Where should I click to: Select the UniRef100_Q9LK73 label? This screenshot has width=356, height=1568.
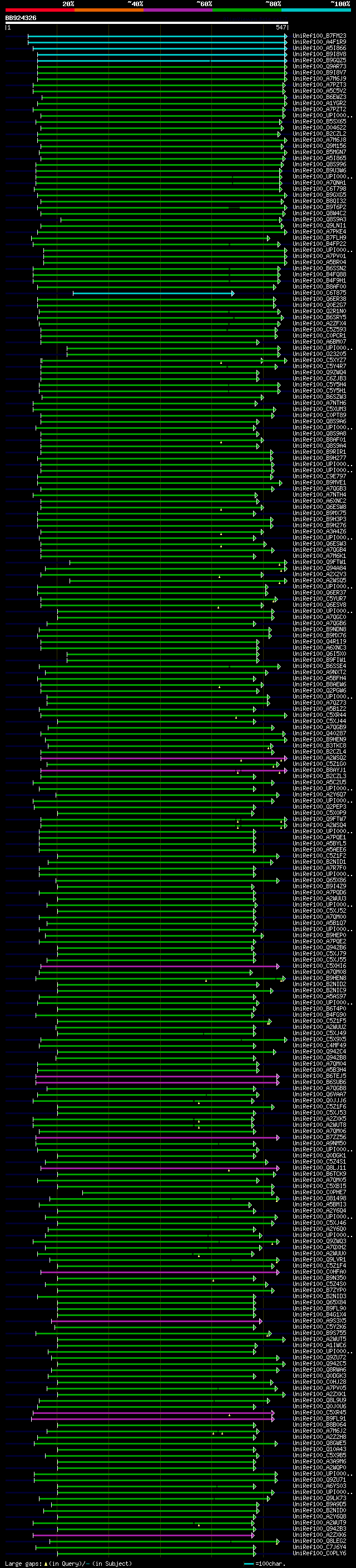(319, 1498)
